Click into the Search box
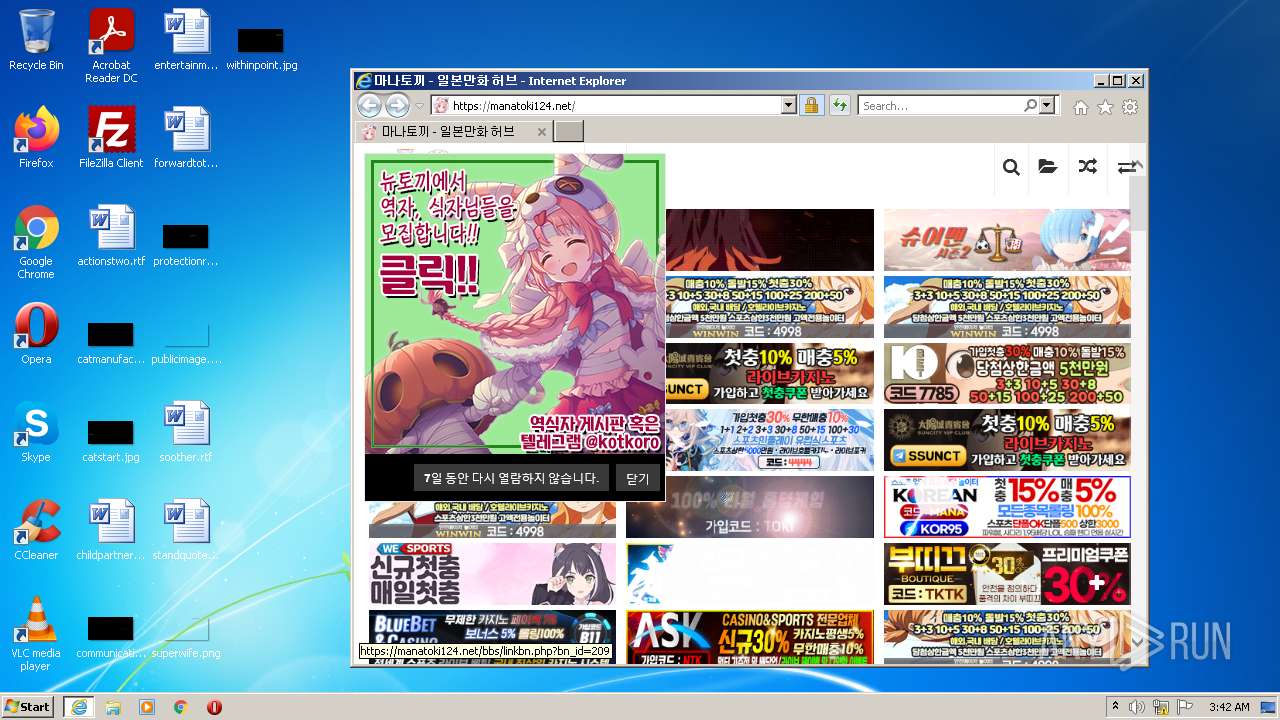The height and width of the screenshot is (720, 1280). tap(940, 105)
